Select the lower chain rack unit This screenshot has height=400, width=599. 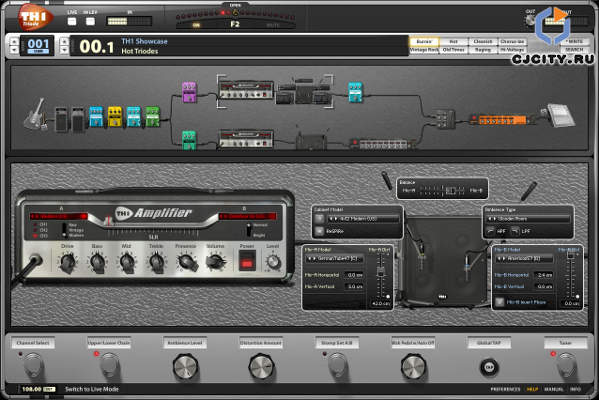[x=383, y=144]
